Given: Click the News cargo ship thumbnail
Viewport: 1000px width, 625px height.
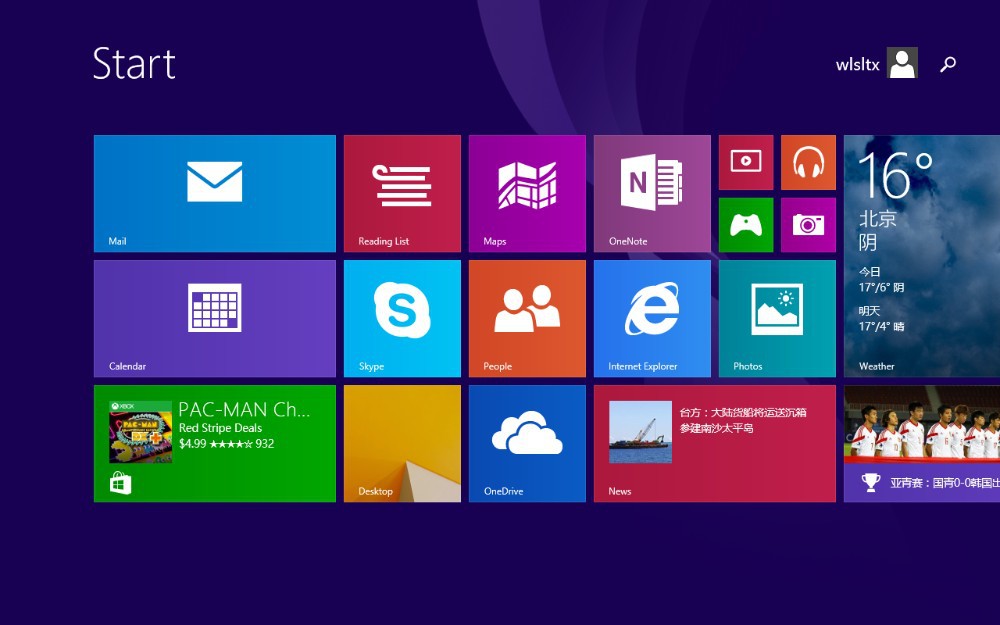Looking at the screenshot, I should click(x=640, y=432).
